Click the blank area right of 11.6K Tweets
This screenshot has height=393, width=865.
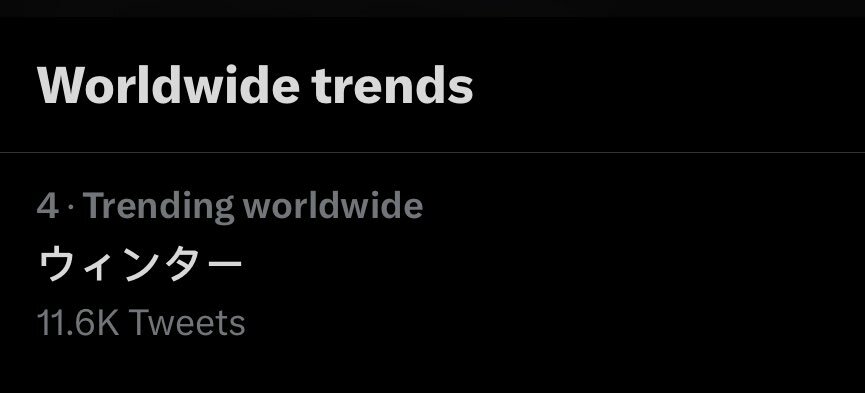552,323
